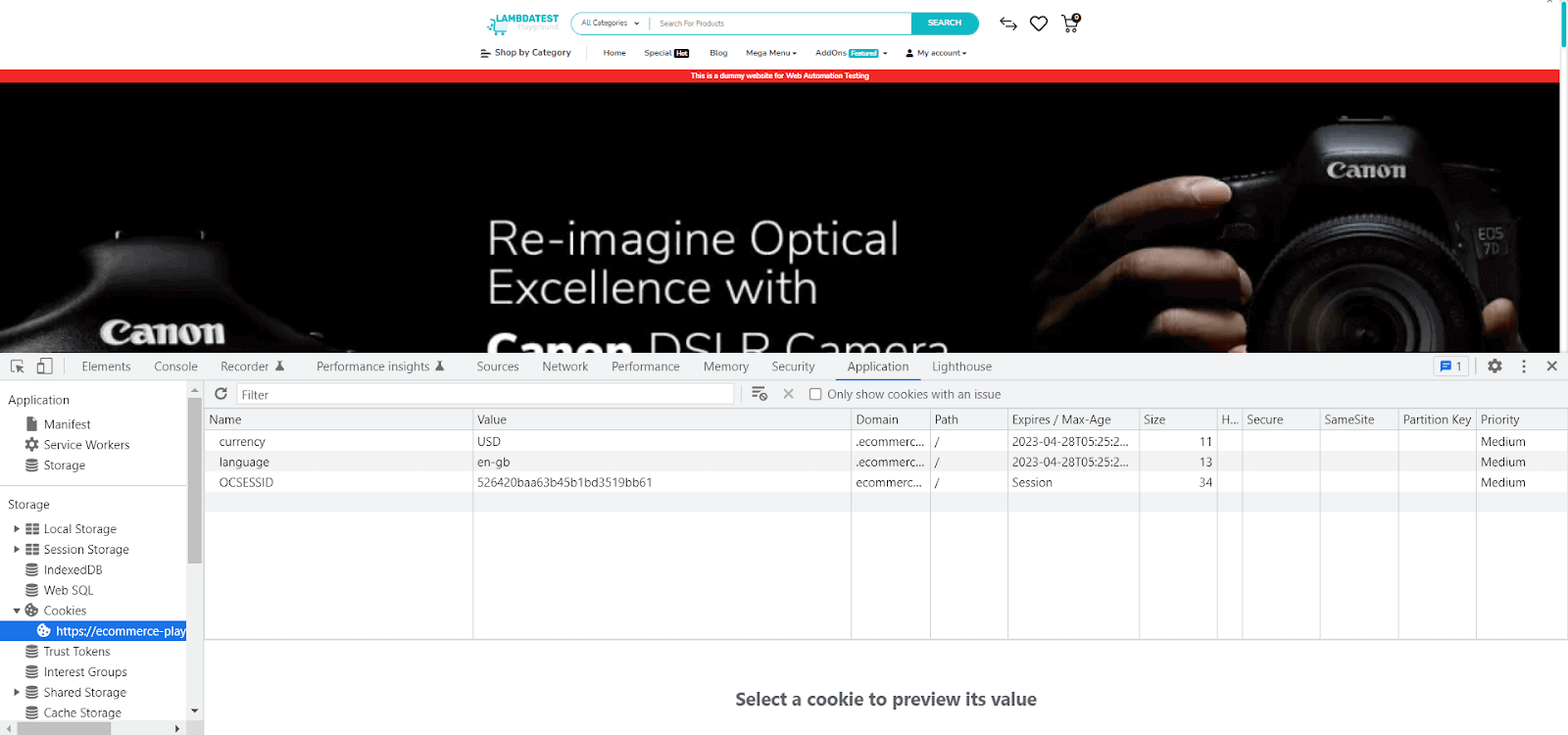
Task: Switch to the Console tab
Action: (175, 367)
